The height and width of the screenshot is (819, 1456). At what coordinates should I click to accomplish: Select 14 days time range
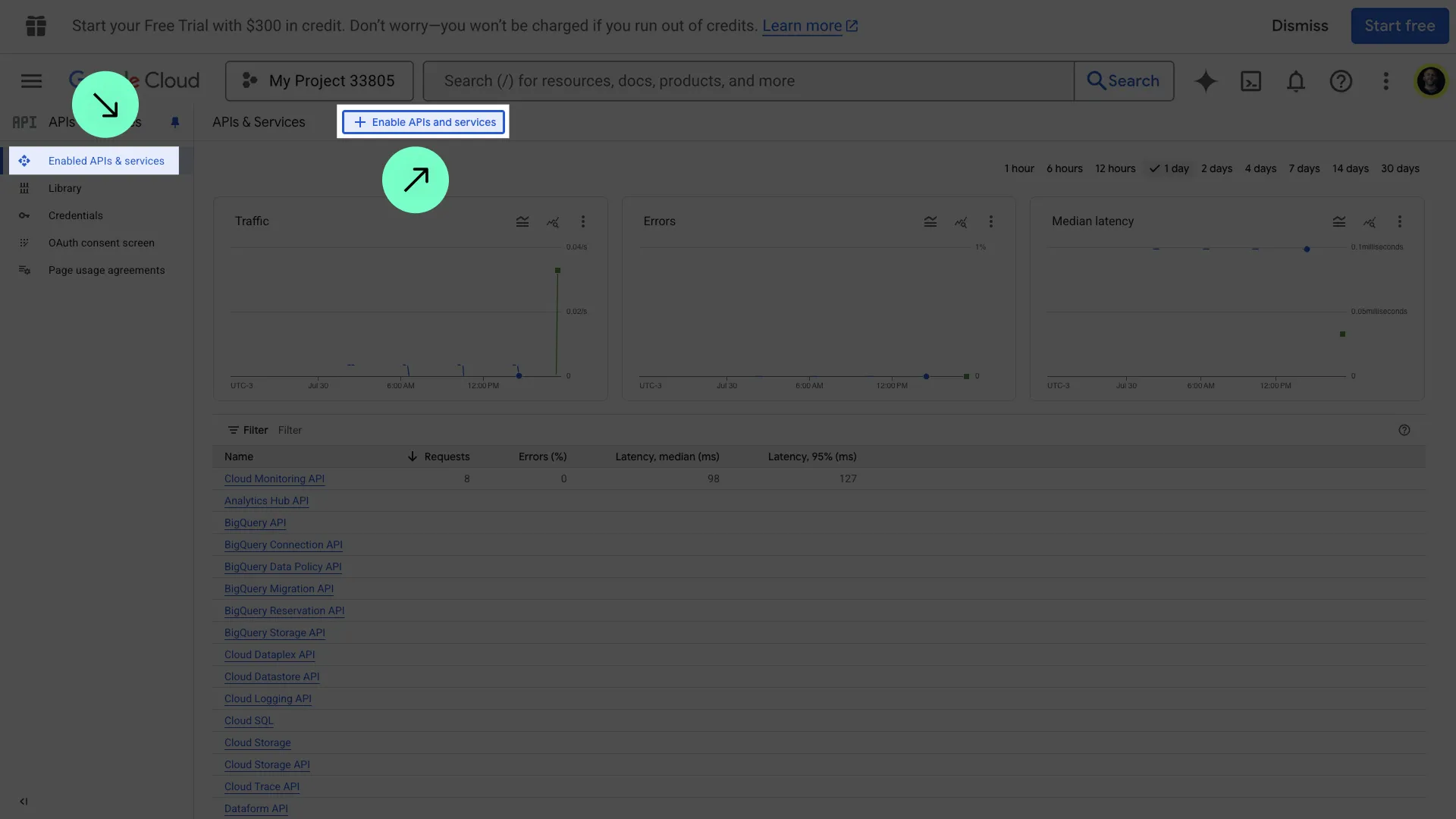tap(1350, 168)
